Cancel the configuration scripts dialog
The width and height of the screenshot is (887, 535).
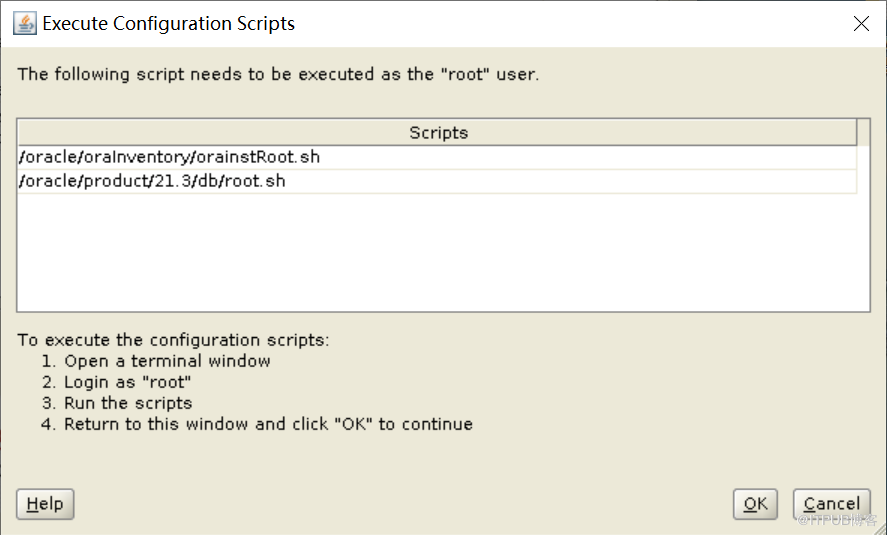[x=831, y=504]
